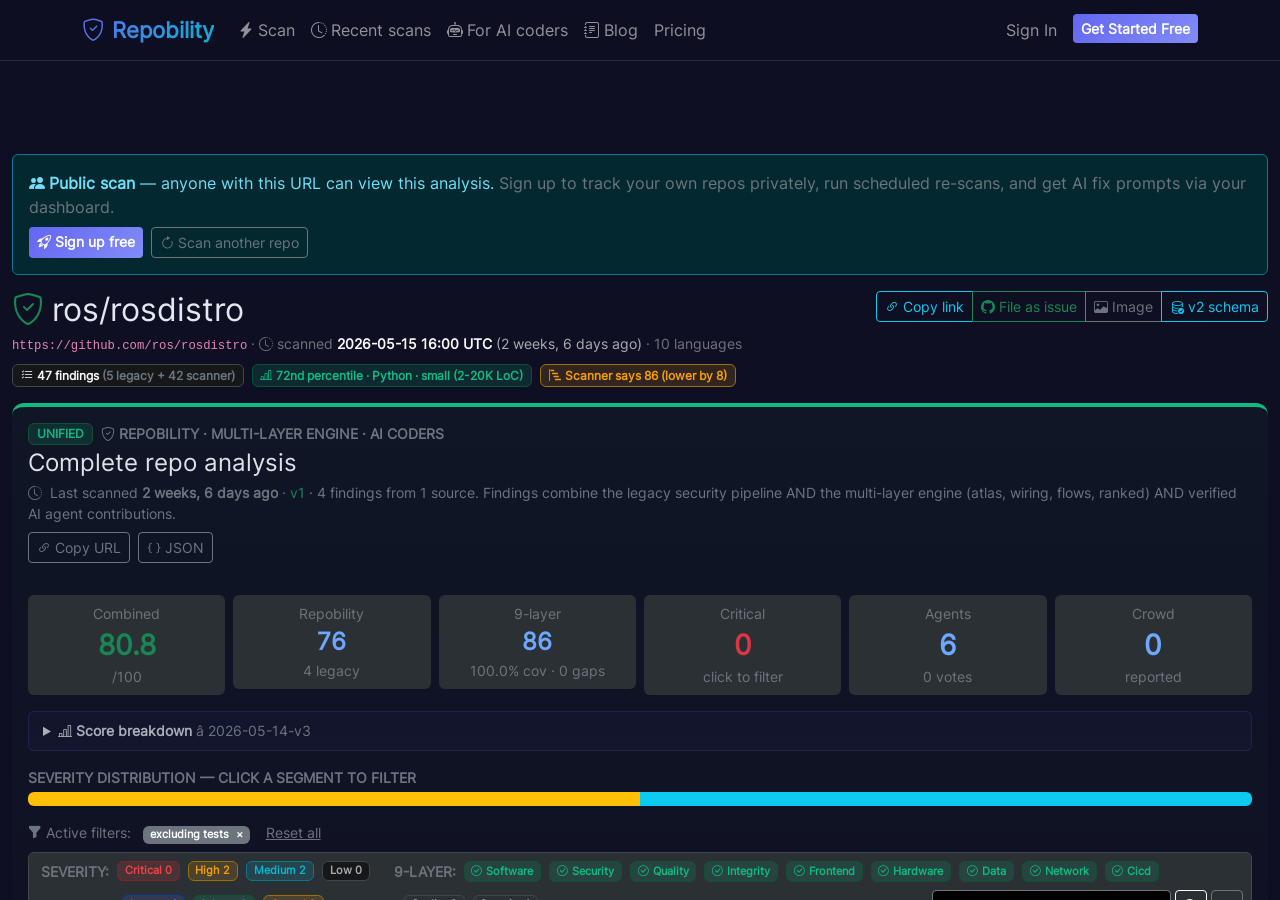Toggle the Security layer filter
Image resolution: width=1280 pixels, height=900 pixels.
point(585,871)
